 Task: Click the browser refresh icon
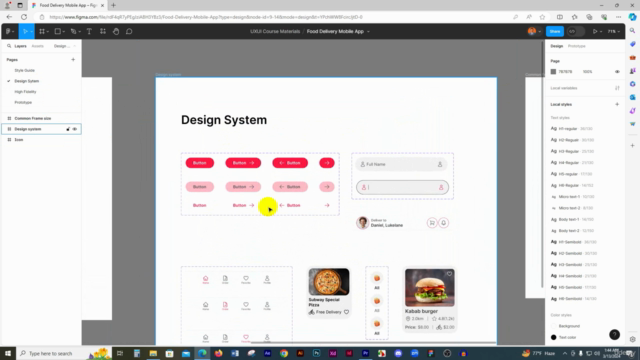point(24,17)
